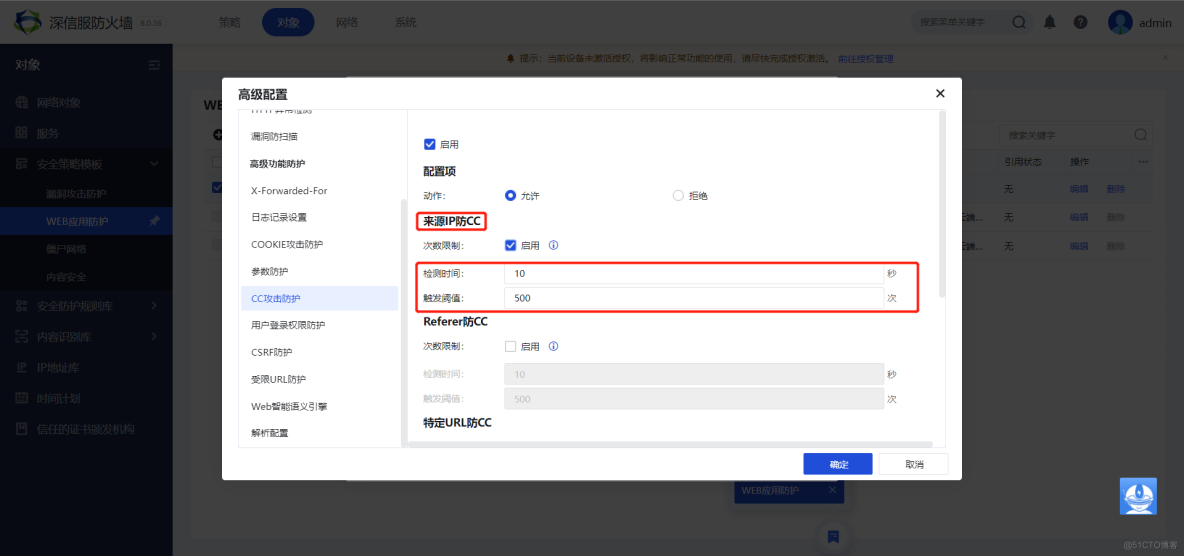Image resolution: width=1184 pixels, height=556 pixels.
Task: Click the pin icon next to WEB应用防护
Action: [x=154, y=221]
